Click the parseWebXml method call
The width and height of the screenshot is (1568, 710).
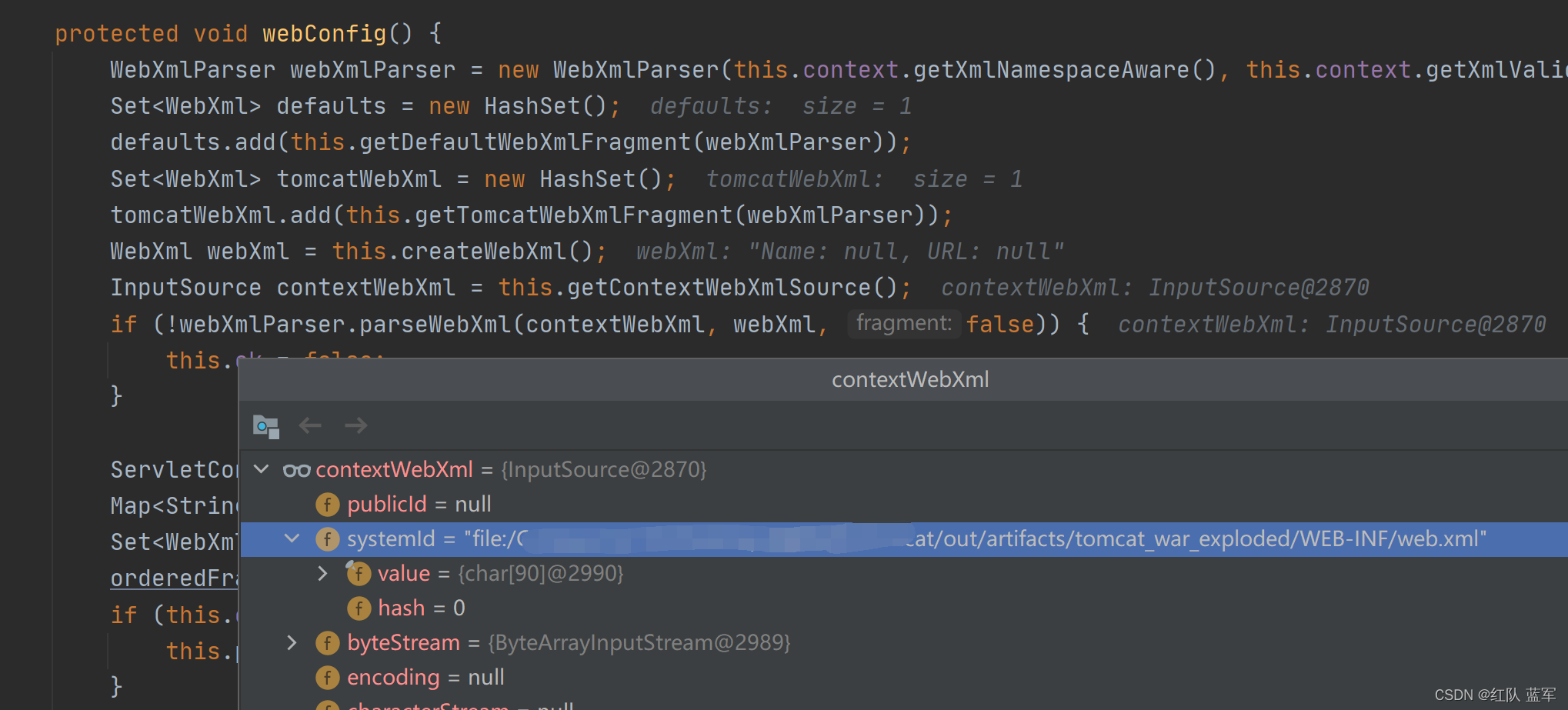click(x=435, y=324)
